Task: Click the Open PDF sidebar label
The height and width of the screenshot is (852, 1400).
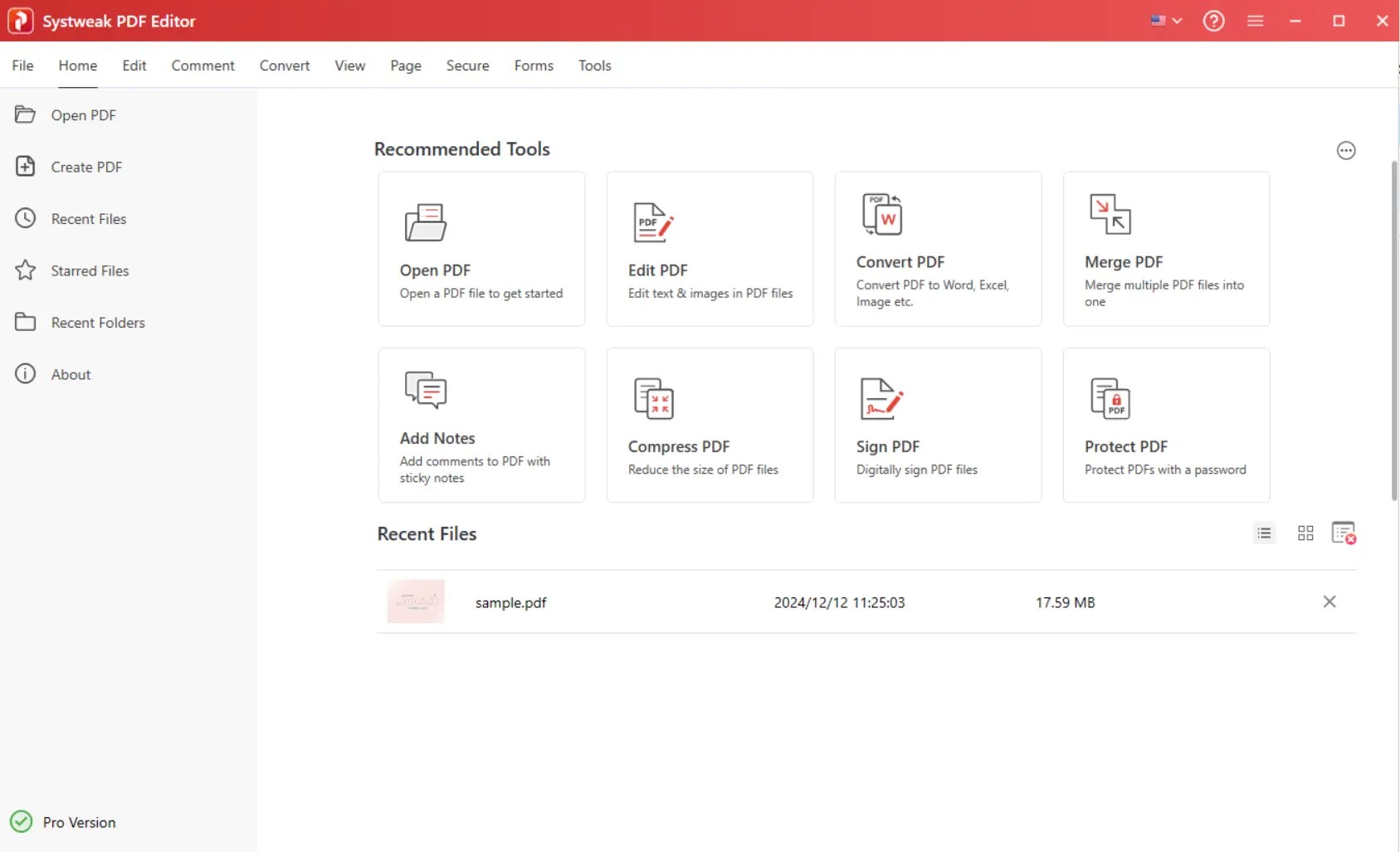Action: click(x=84, y=115)
